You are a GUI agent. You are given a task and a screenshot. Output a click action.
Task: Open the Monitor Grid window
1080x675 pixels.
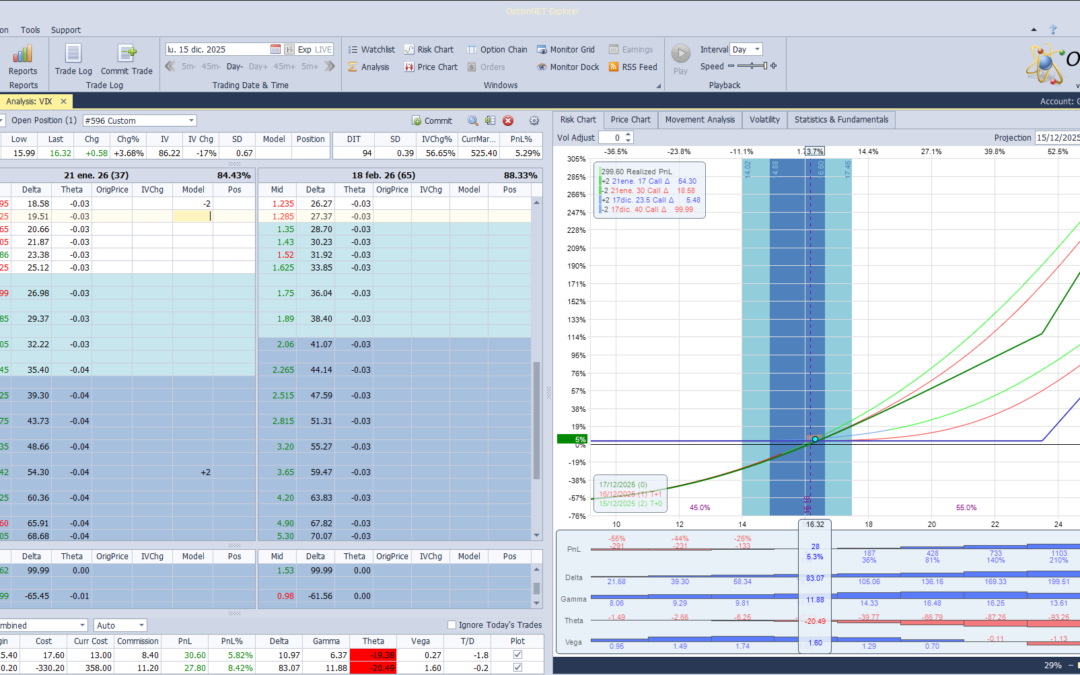click(570, 47)
